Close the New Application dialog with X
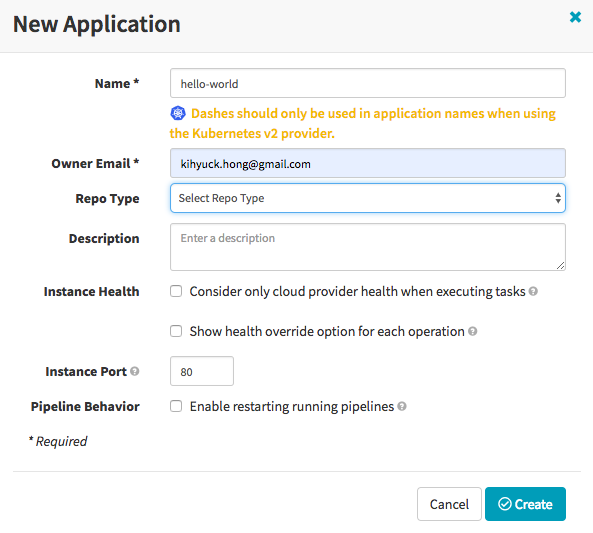Screen dimensions: 593x533 pyautogui.click(x=575, y=17)
